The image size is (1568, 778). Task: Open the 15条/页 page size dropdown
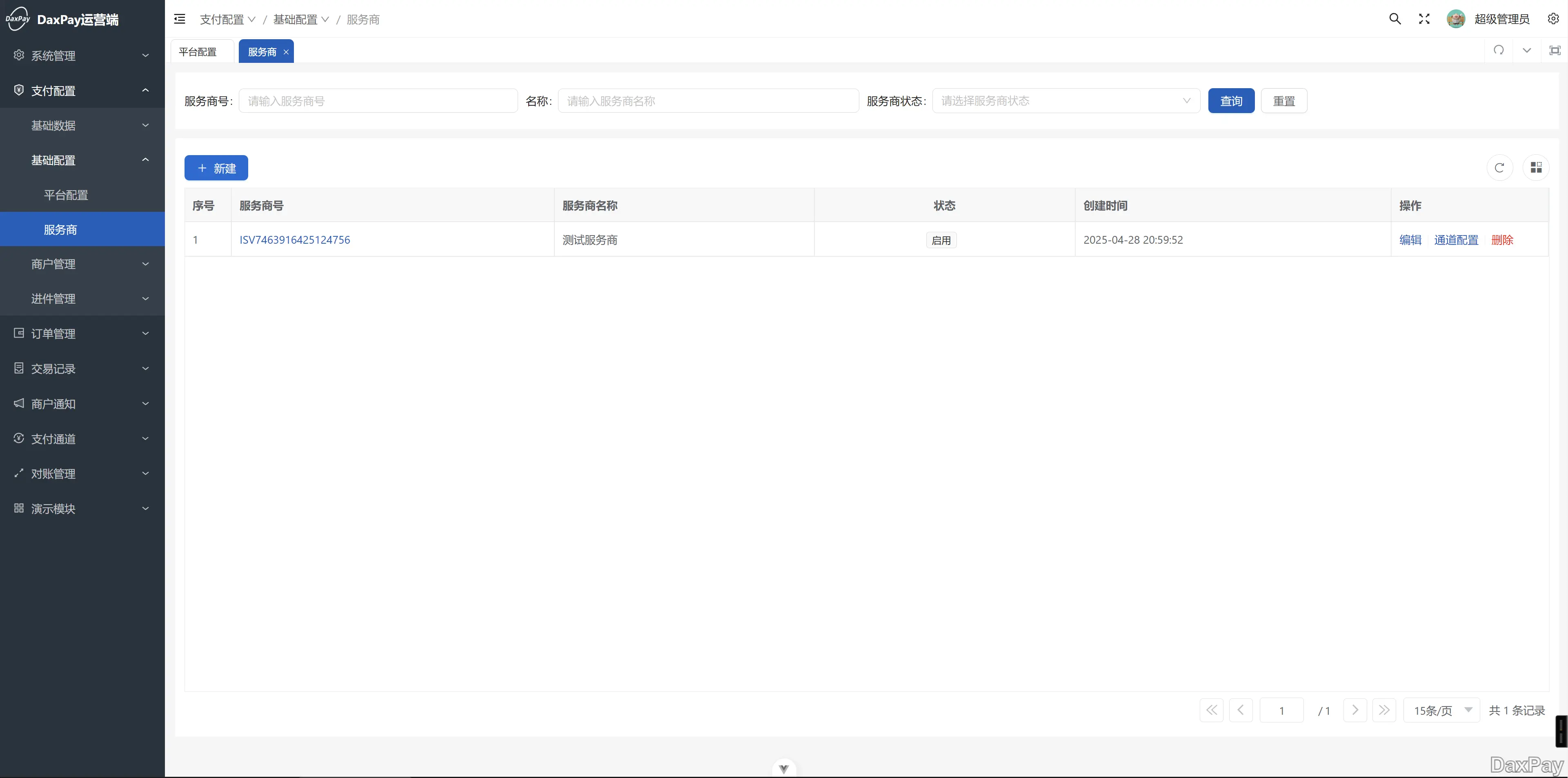point(1441,710)
